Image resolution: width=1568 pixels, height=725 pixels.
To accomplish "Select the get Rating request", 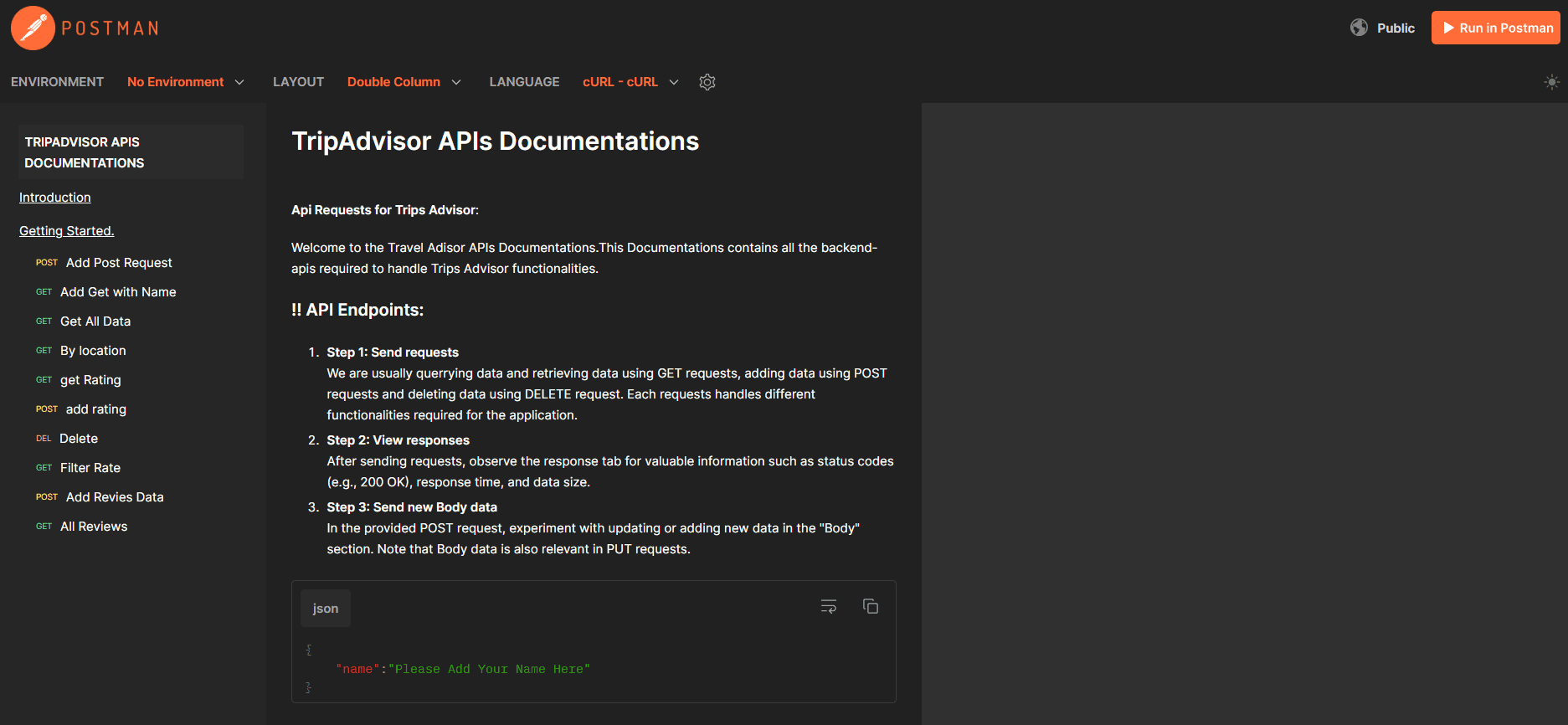I will [90, 380].
